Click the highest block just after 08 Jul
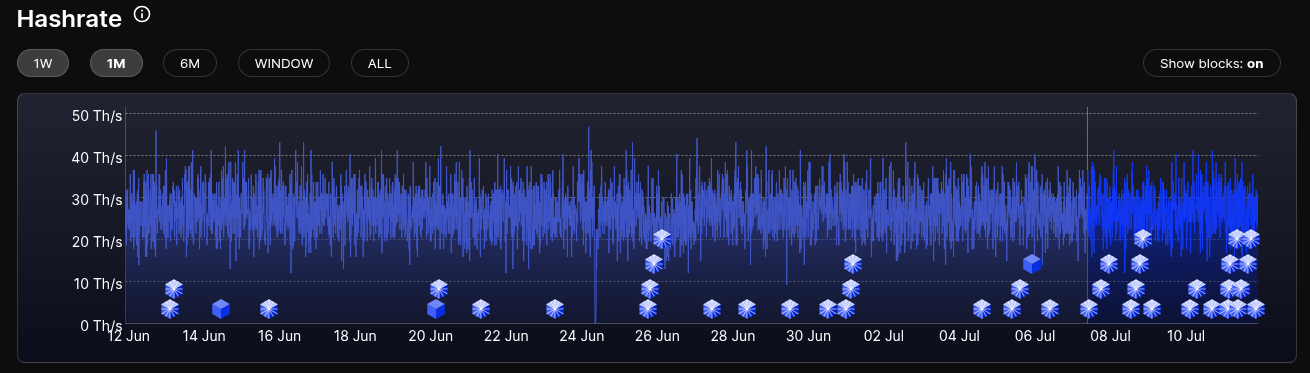The width and height of the screenshot is (1310, 373). tap(1109, 264)
